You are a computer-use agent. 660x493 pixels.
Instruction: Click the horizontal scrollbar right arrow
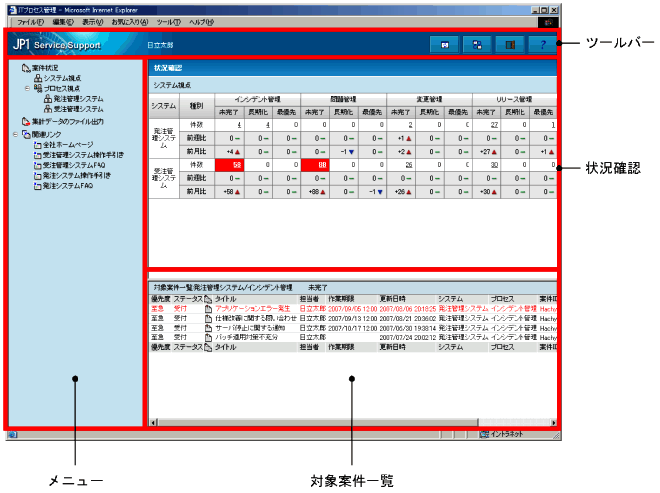(x=553, y=422)
